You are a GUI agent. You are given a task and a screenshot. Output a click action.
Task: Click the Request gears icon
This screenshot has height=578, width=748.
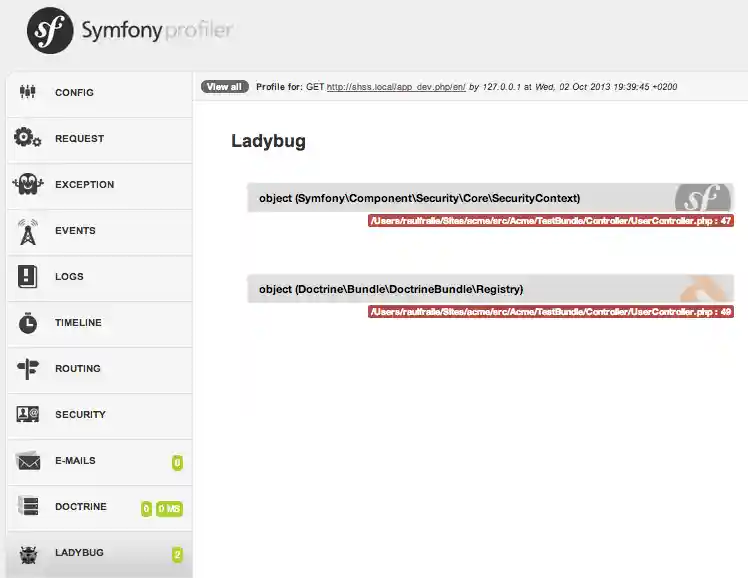(x=27, y=138)
